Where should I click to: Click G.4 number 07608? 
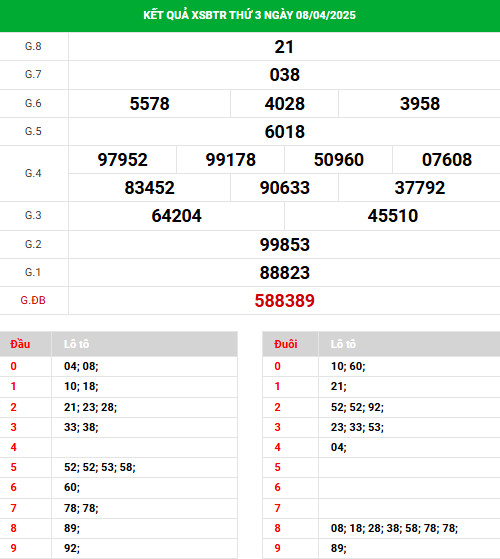click(447, 160)
